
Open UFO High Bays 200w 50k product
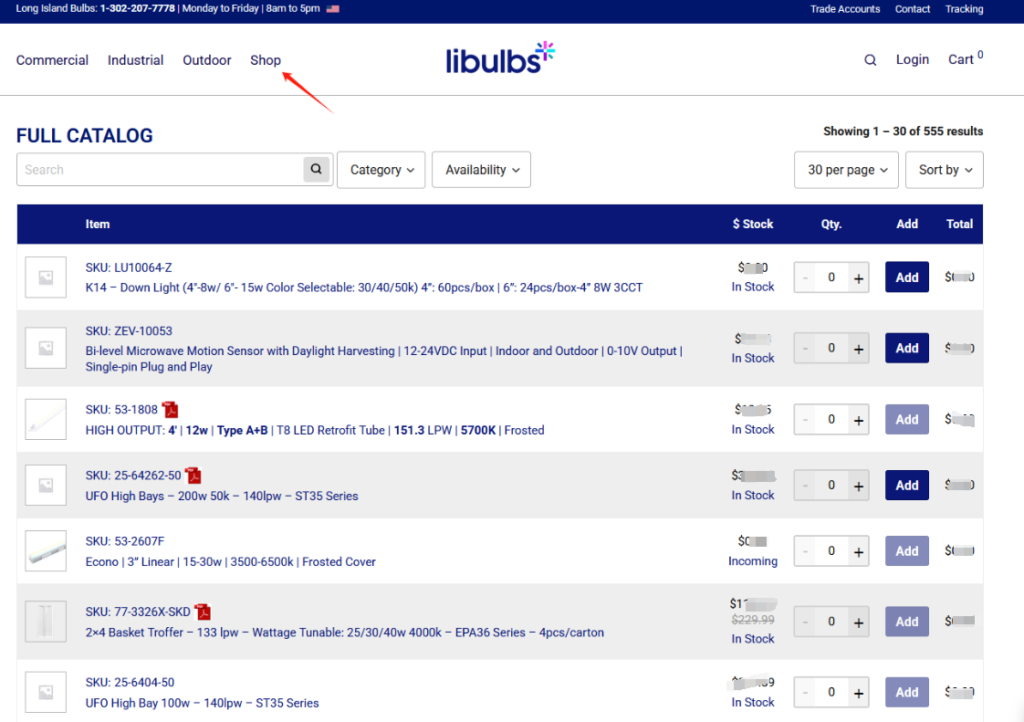pyautogui.click(x=222, y=496)
